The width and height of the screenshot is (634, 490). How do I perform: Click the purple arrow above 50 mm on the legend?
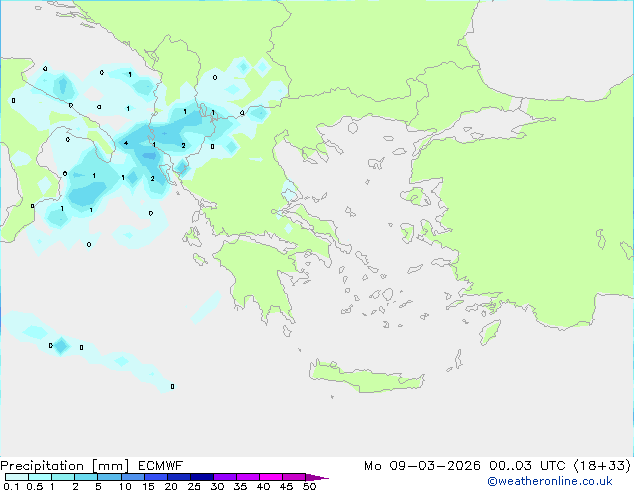click(x=317, y=477)
